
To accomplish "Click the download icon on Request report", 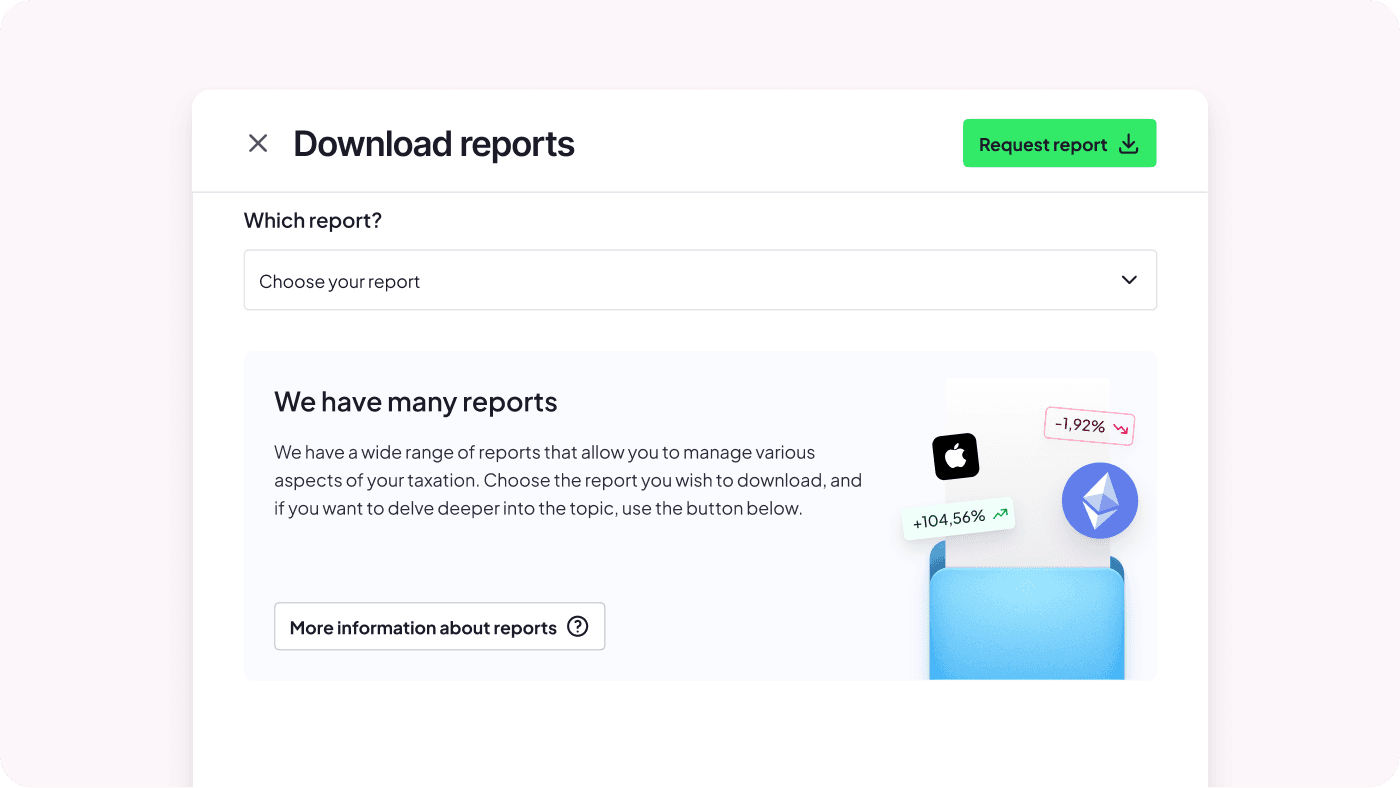I will pos(1128,143).
